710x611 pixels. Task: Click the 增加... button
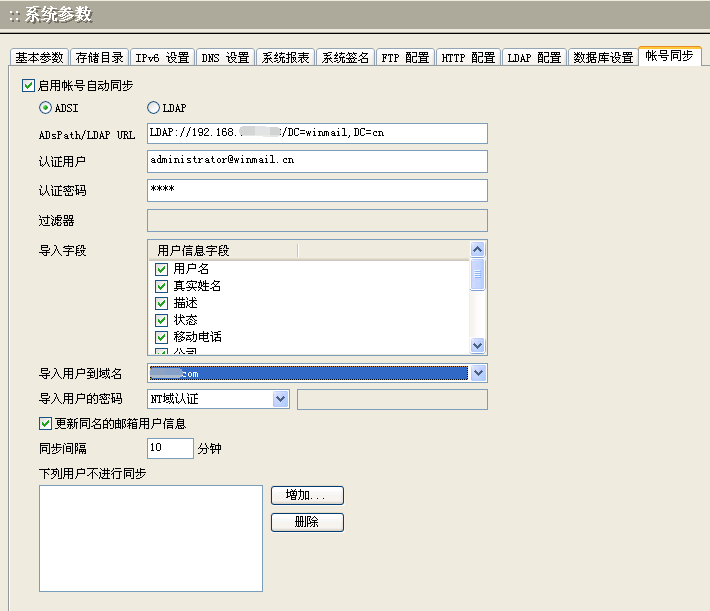307,495
